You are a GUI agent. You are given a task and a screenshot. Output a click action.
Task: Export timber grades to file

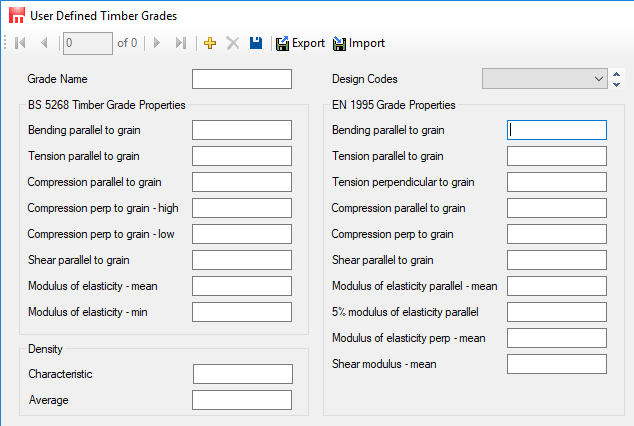coord(300,43)
